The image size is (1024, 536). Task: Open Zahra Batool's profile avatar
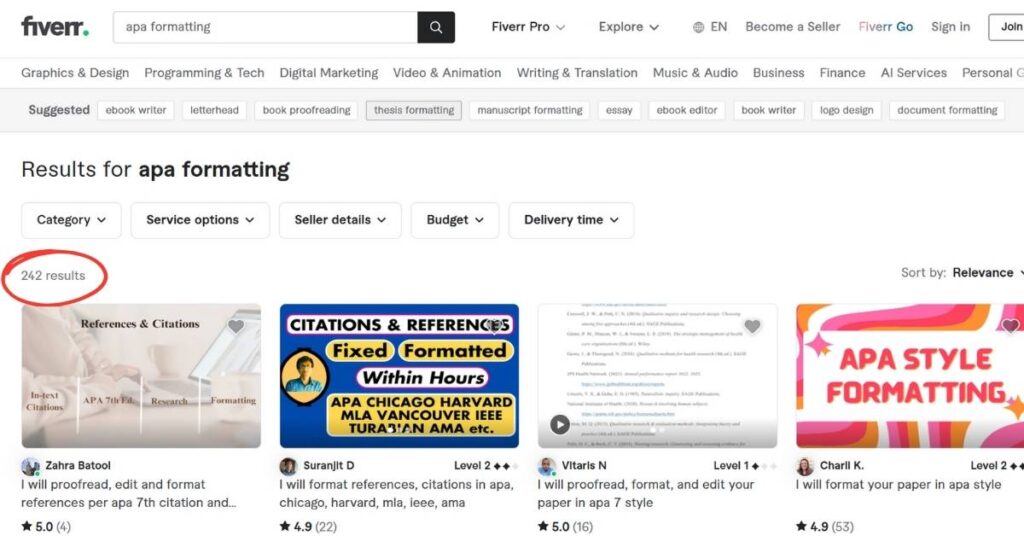coord(30,466)
